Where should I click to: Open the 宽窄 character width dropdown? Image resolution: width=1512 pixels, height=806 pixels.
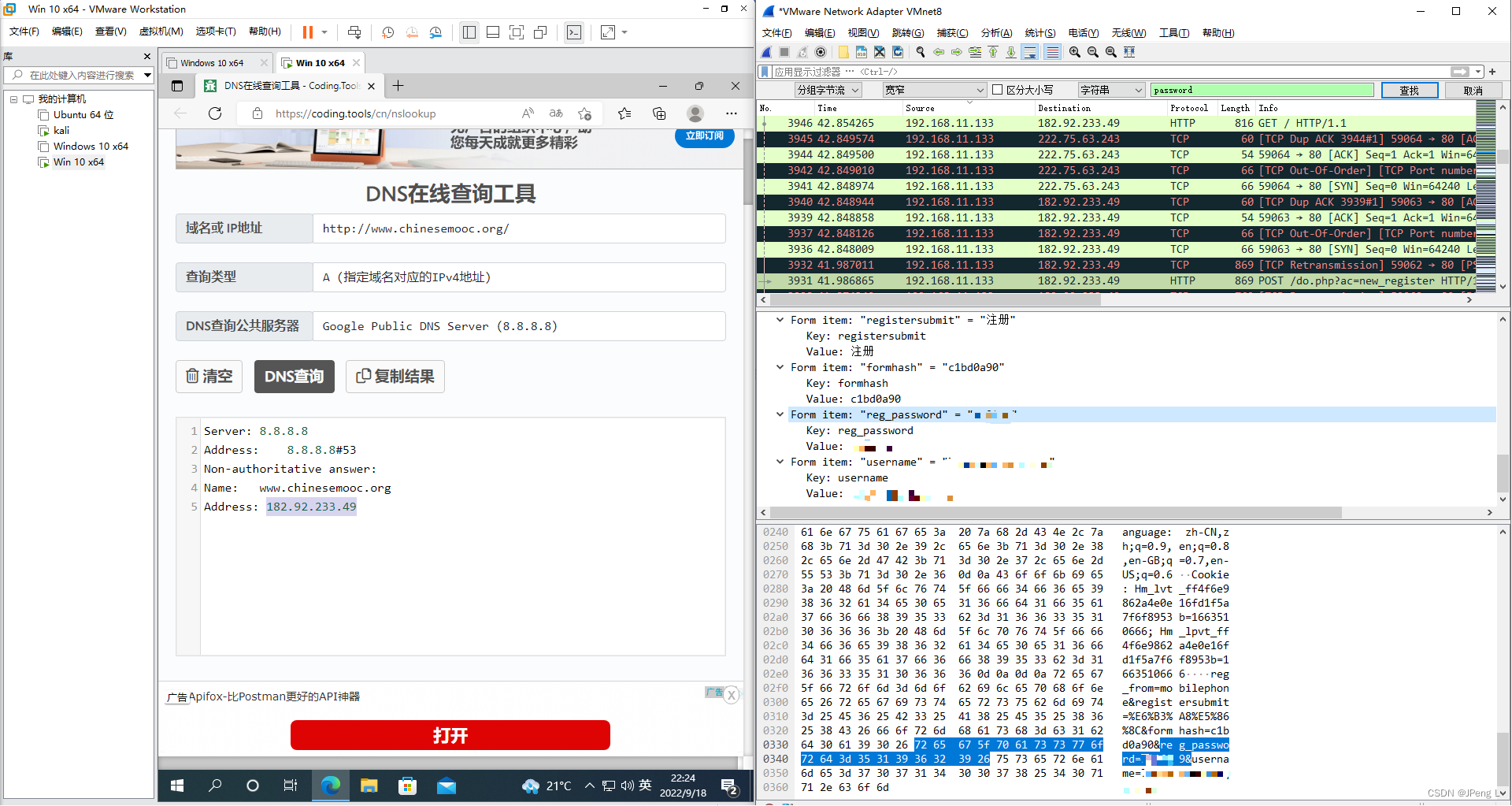coord(934,90)
